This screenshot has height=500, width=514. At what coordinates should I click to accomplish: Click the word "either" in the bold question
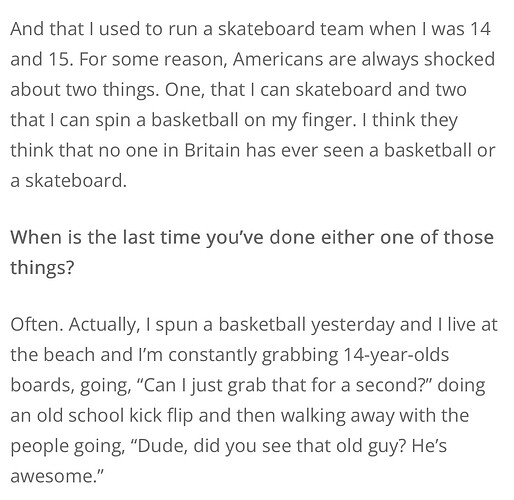[x=347, y=237]
